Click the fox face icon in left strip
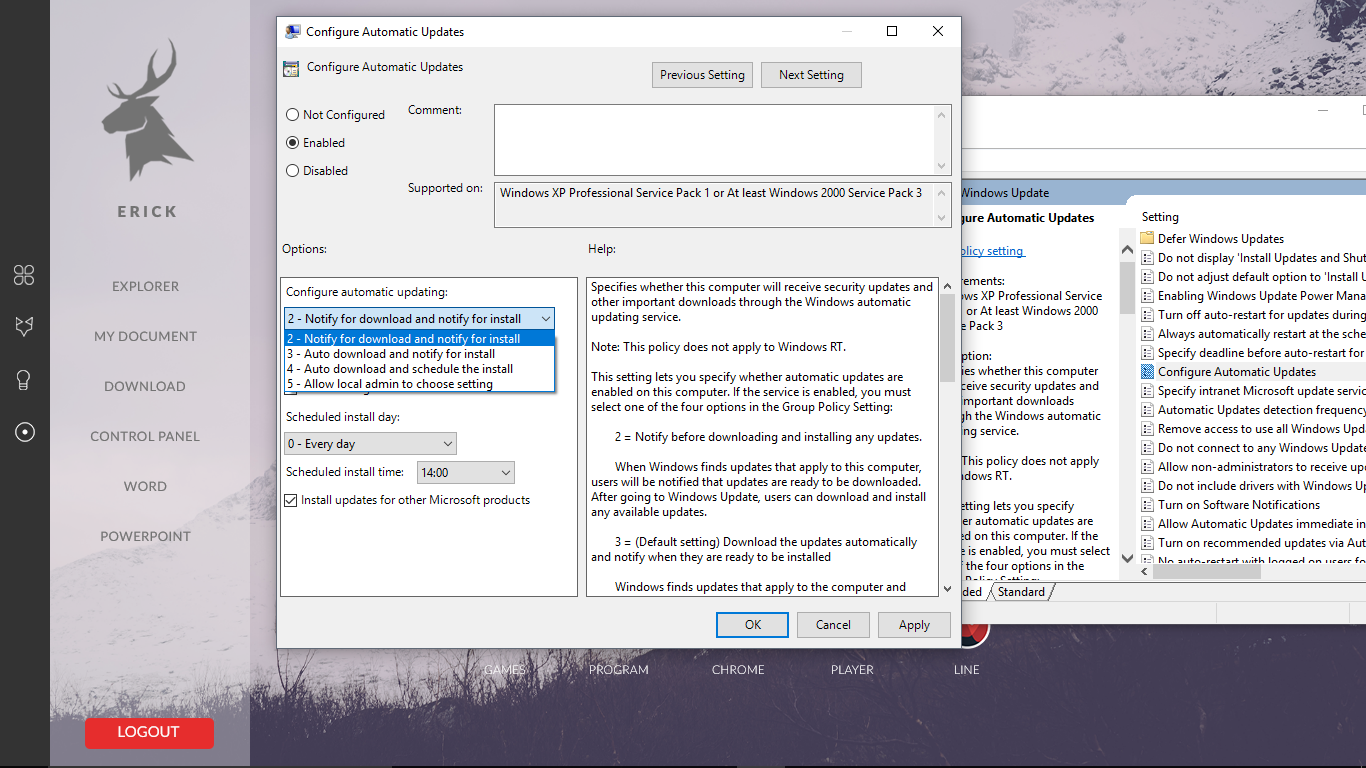The height and width of the screenshot is (768, 1366). click(24, 326)
